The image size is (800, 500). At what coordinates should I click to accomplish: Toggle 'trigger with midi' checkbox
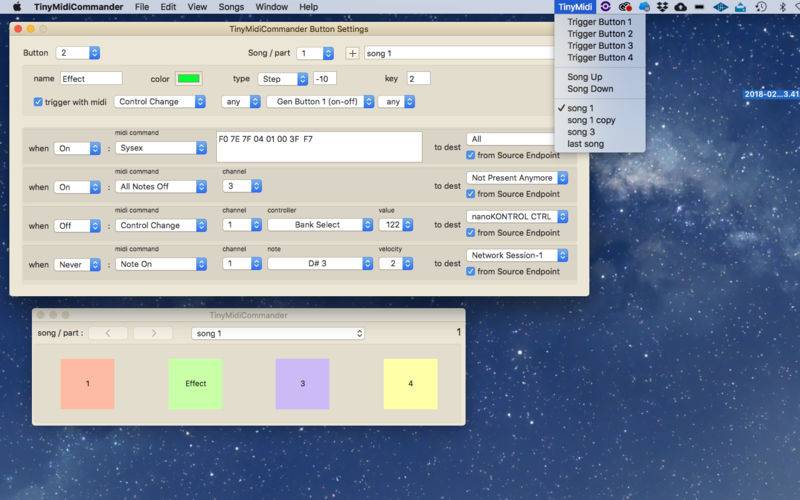point(38,102)
